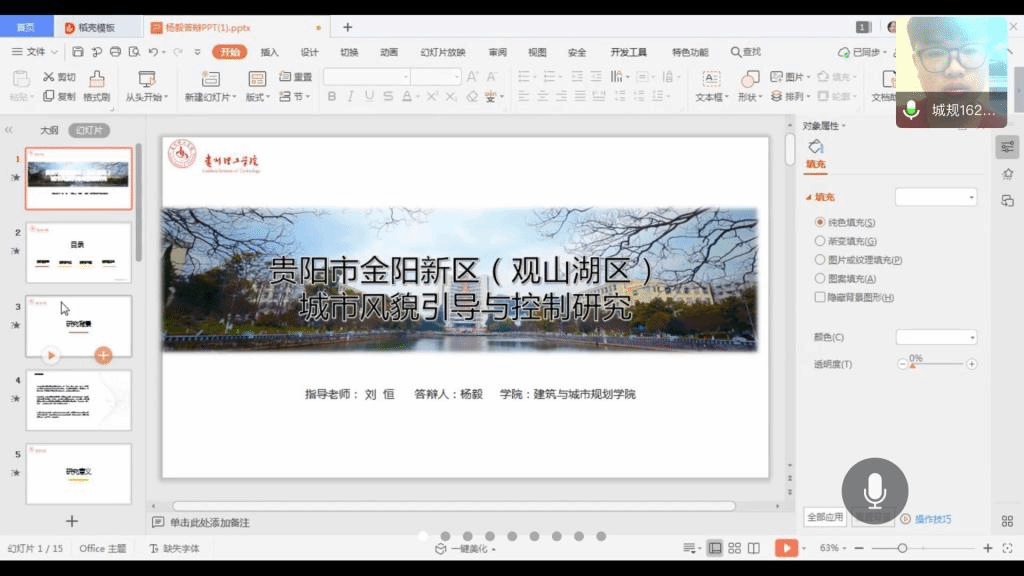
Task: Open the Shapes (形状) tool
Action: [749, 79]
